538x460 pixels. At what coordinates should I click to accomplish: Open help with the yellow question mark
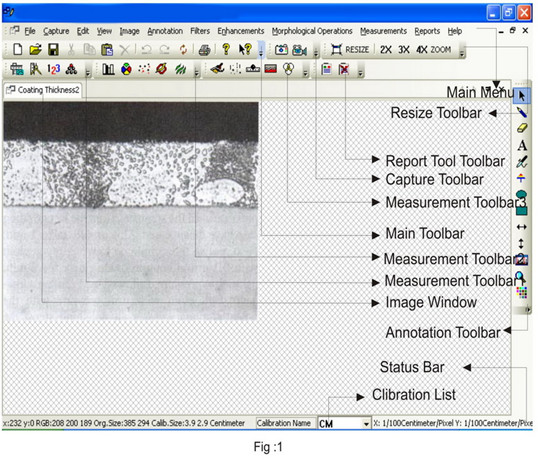226,49
